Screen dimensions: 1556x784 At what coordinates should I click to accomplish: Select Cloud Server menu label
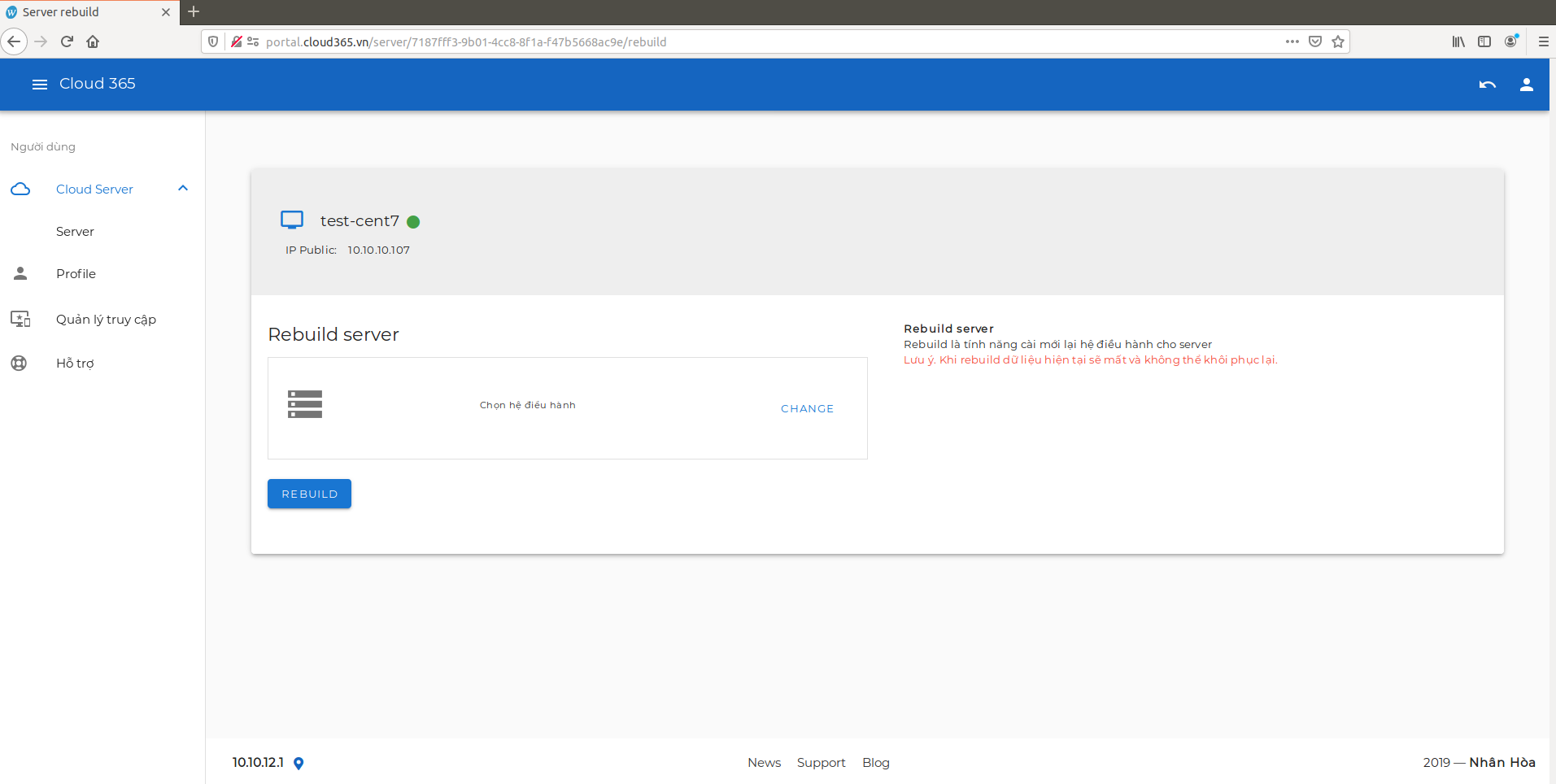pyautogui.click(x=94, y=189)
